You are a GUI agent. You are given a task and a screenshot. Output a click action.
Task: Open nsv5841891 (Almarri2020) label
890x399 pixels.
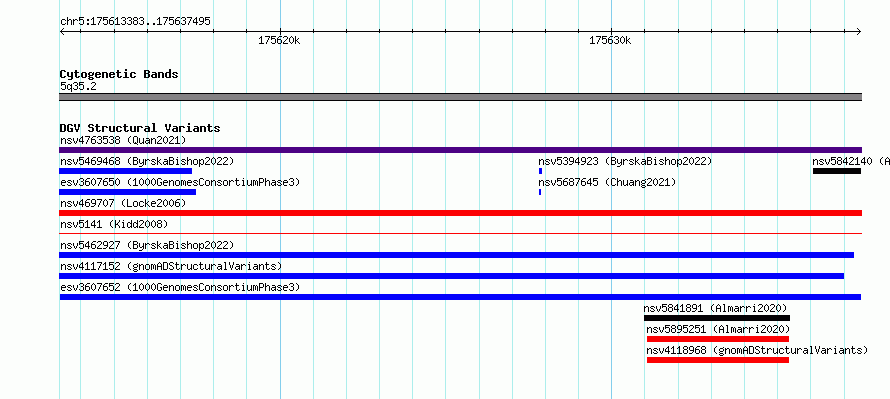coord(716,308)
